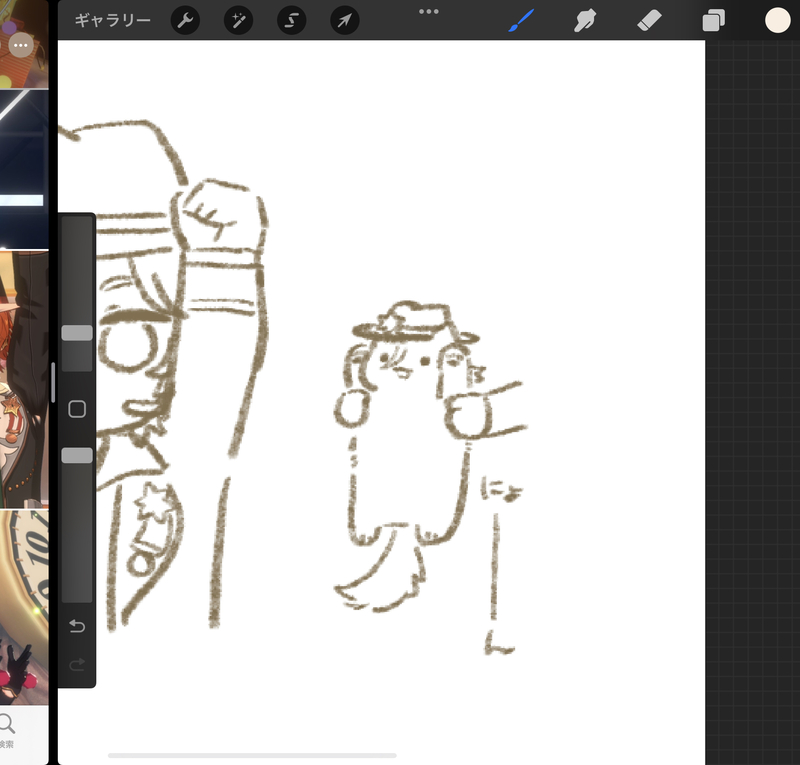
Task: Open the clock face image in side app
Action: pos(24,607)
